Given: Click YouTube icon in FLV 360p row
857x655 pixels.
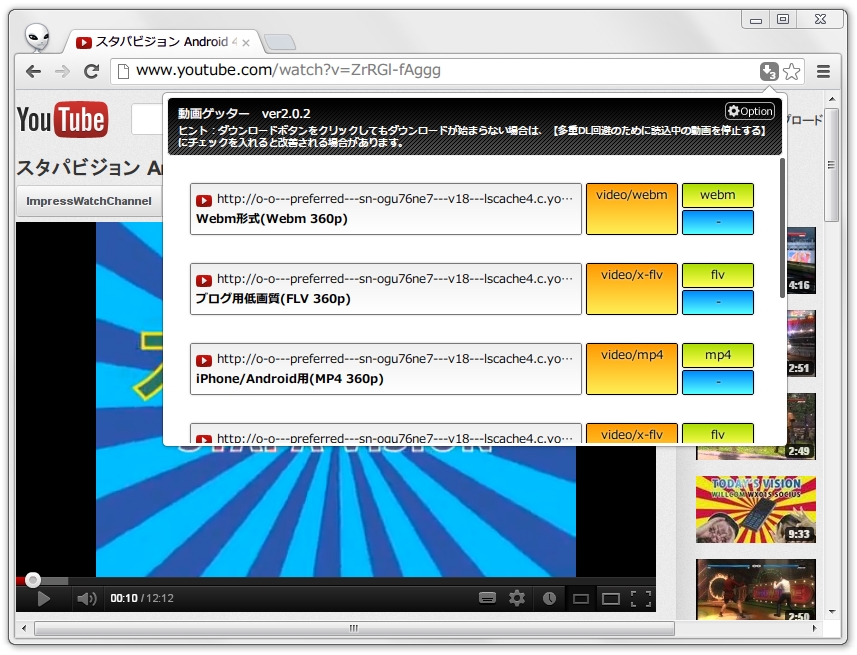Looking at the screenshot, I should pyautogui.click(x=204, y=280).
